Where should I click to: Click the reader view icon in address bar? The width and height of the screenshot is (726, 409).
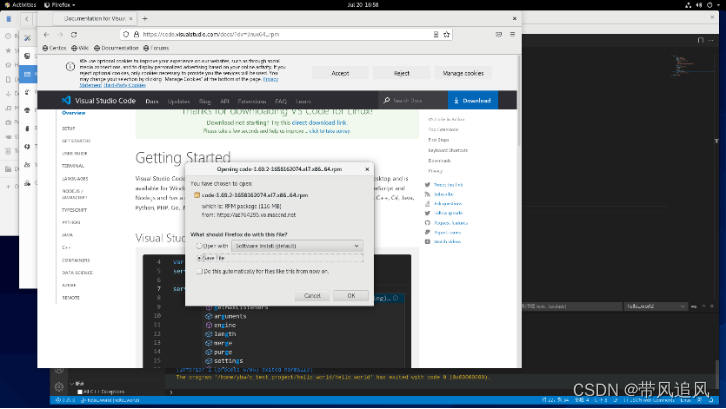click(x=436, y=34)
